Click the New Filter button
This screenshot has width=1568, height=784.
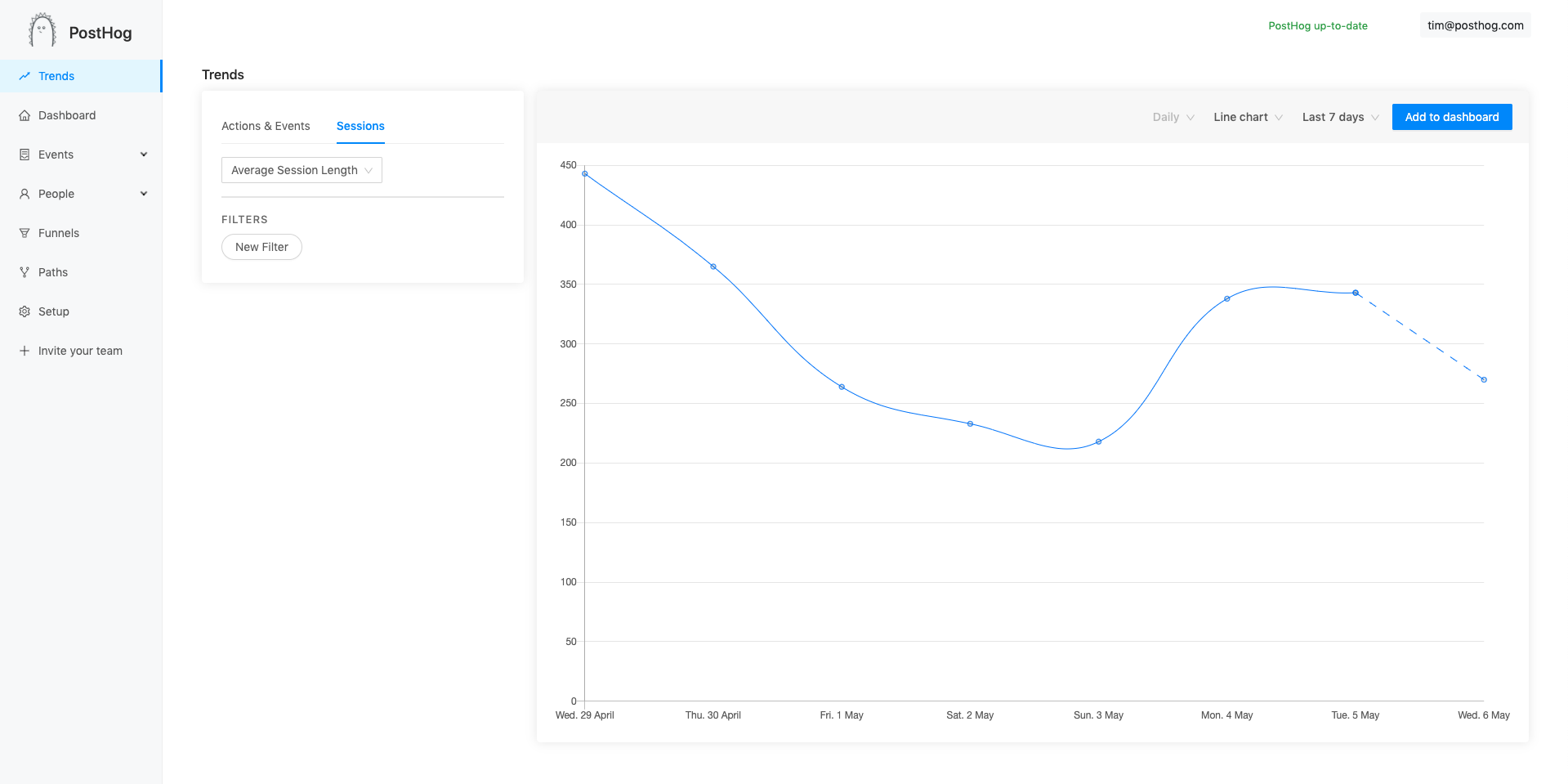tap(261, 247)
